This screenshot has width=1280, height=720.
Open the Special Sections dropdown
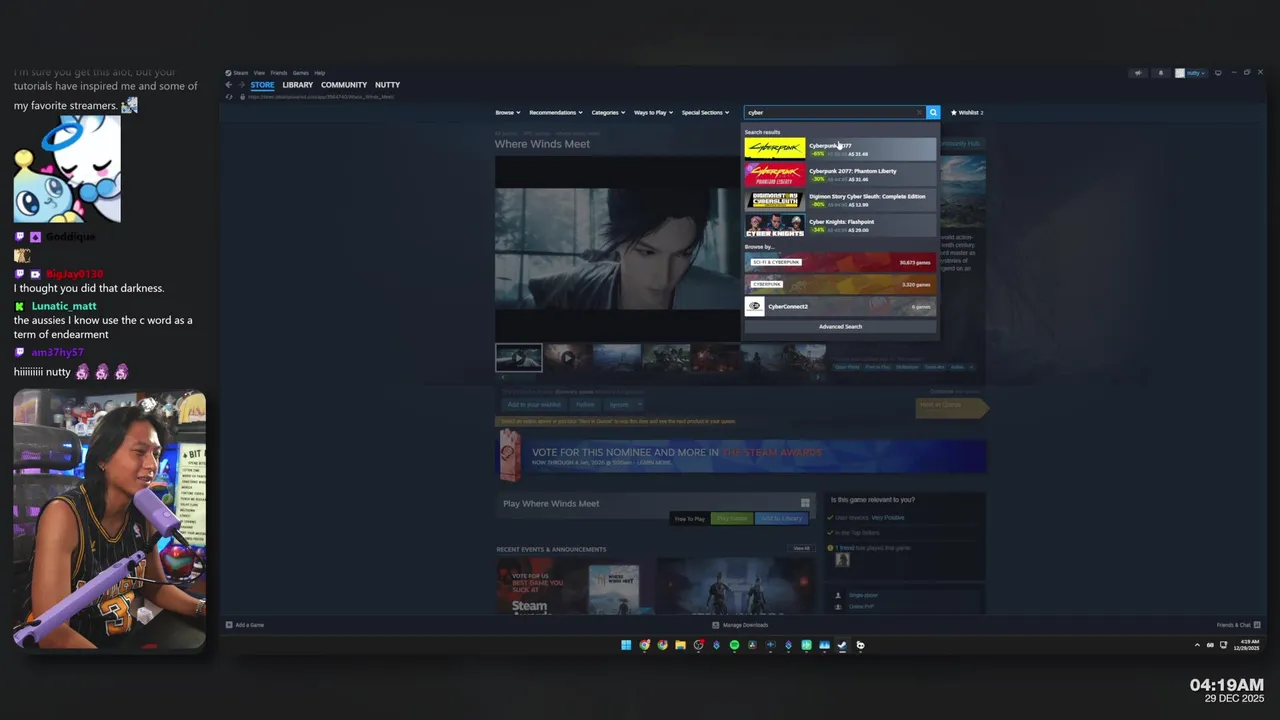(705, 112)
